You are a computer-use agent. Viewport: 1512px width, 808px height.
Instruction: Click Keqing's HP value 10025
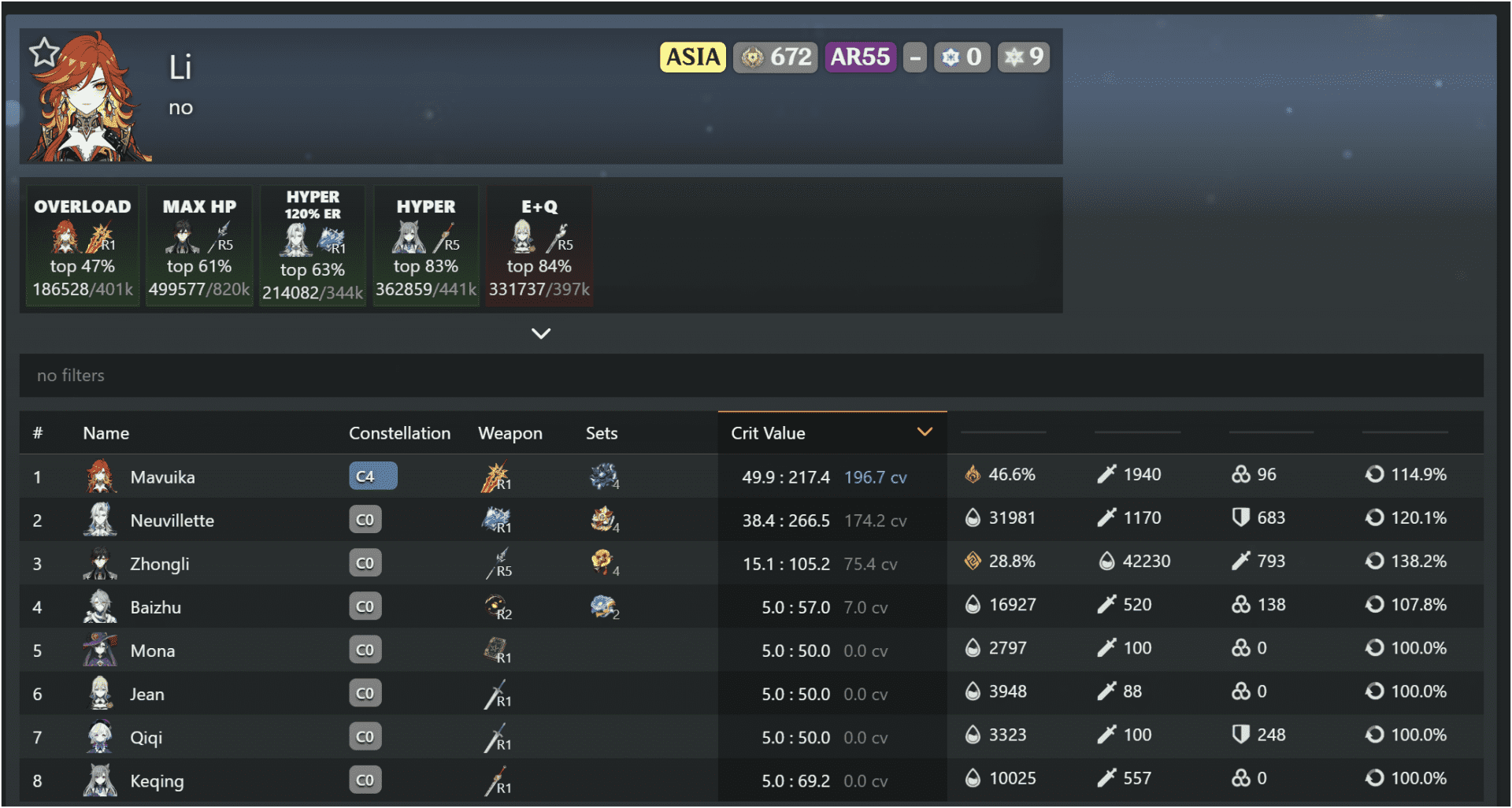coord(1012,778)
